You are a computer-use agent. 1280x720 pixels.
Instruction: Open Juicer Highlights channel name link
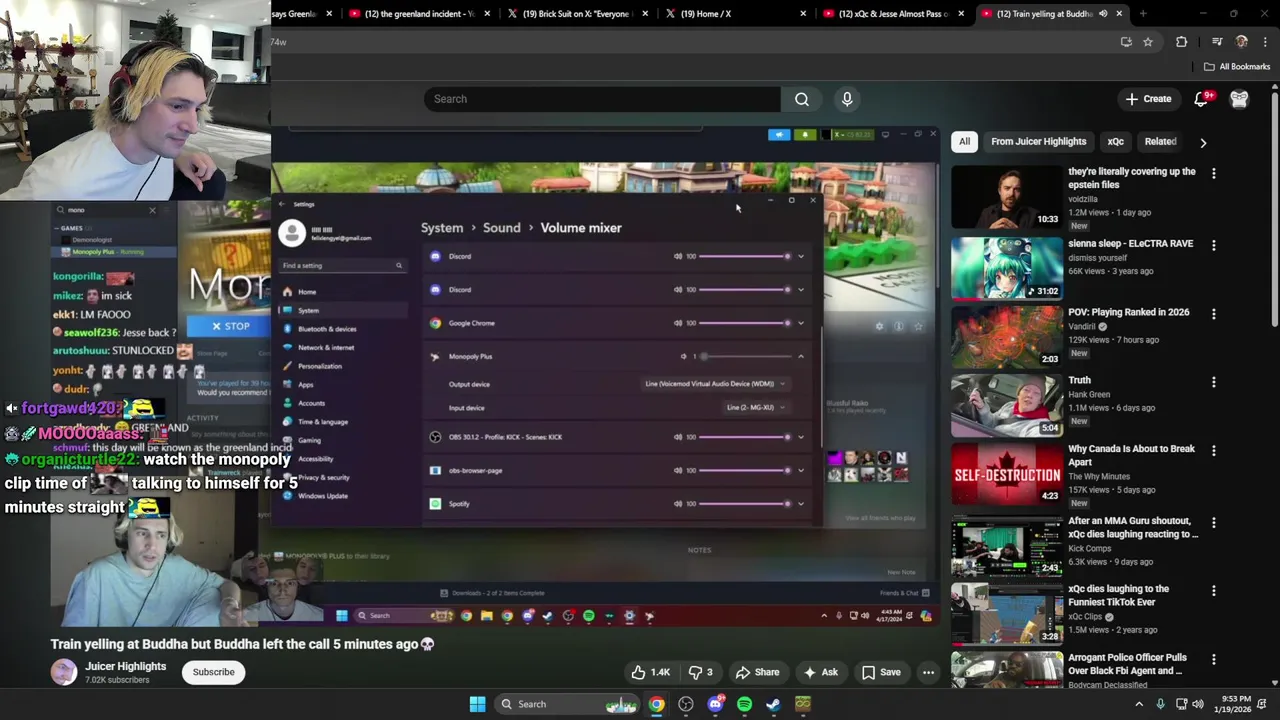125,666
